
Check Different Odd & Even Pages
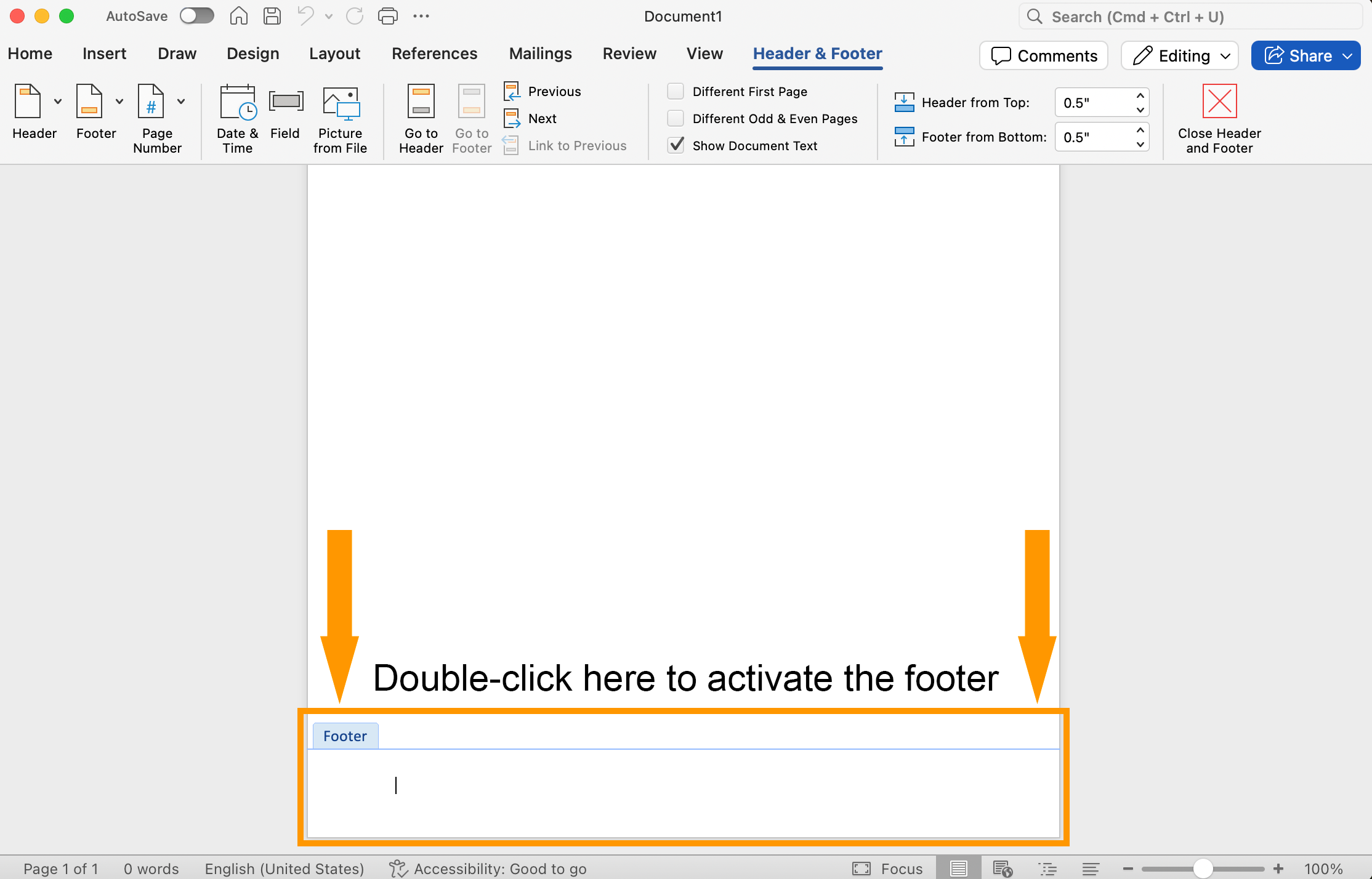click(676, 118)
